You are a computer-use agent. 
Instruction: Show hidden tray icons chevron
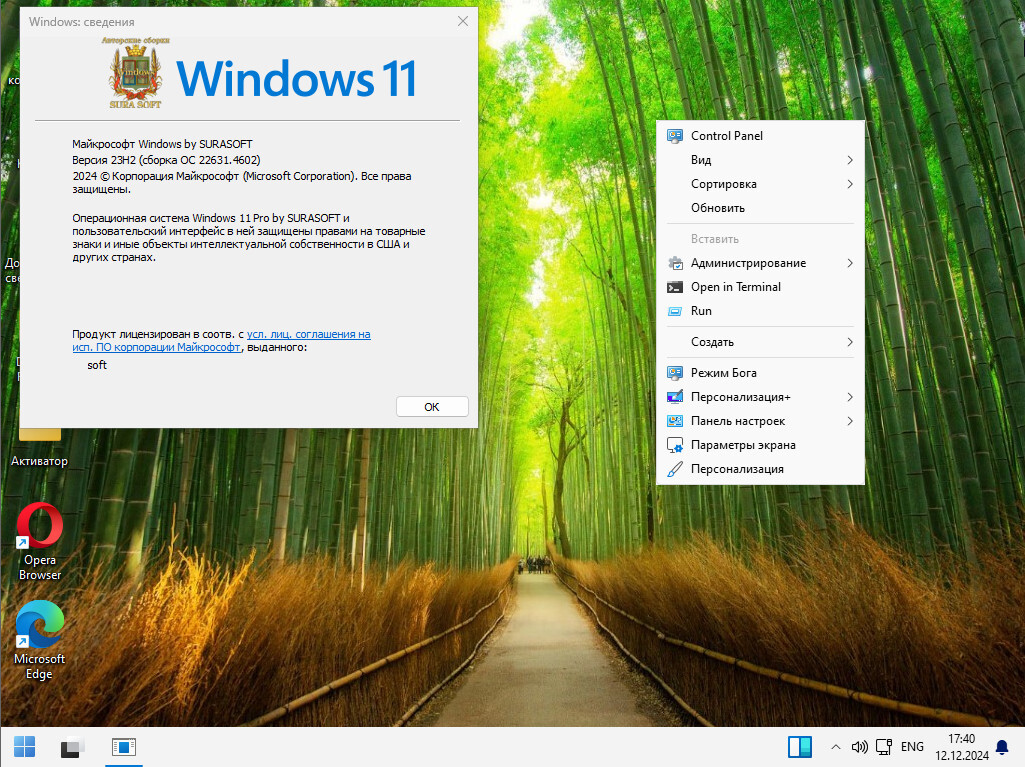click(835, 747)
